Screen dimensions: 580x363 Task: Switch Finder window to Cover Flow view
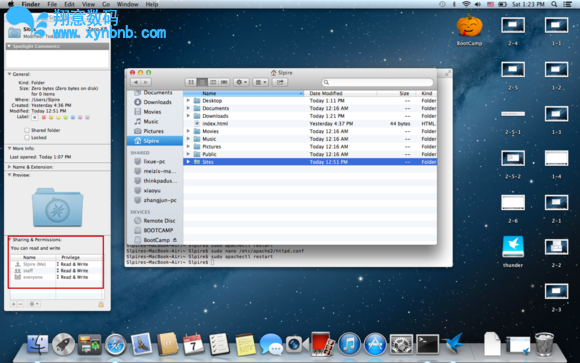point(224,82)
